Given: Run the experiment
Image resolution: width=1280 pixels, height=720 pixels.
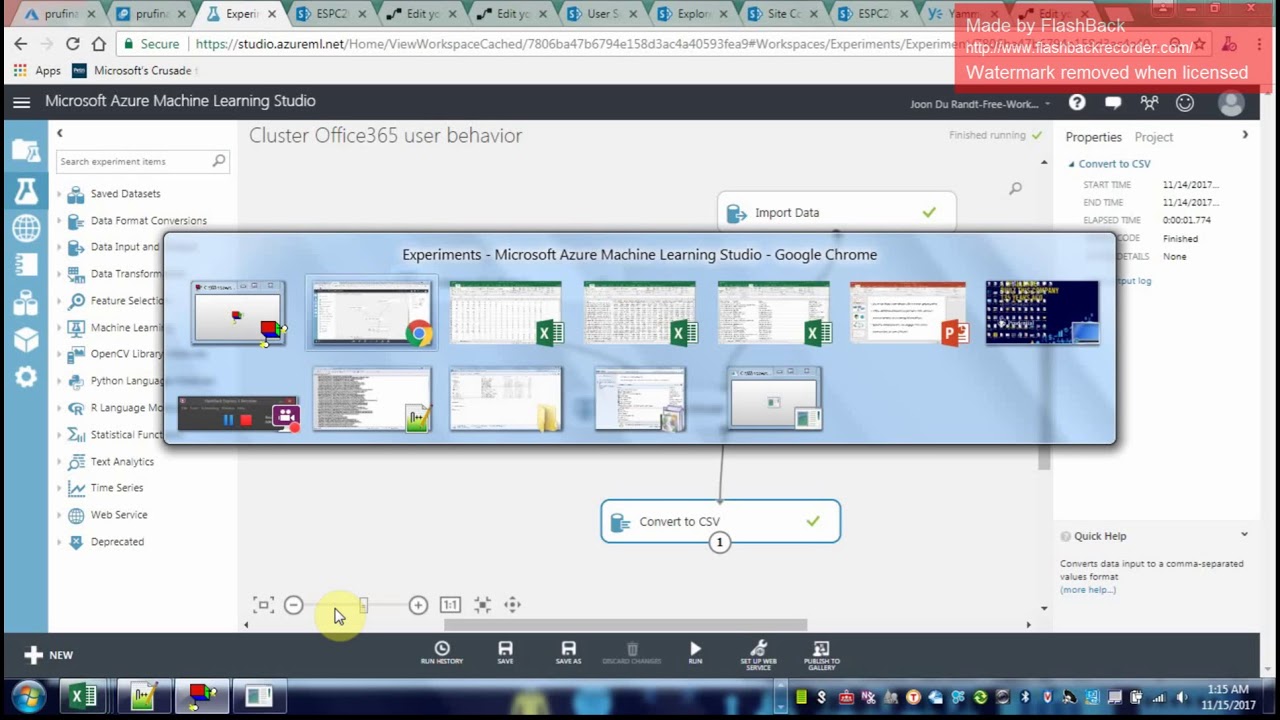Looking at the screenshot, I should (x=695, y=654).
